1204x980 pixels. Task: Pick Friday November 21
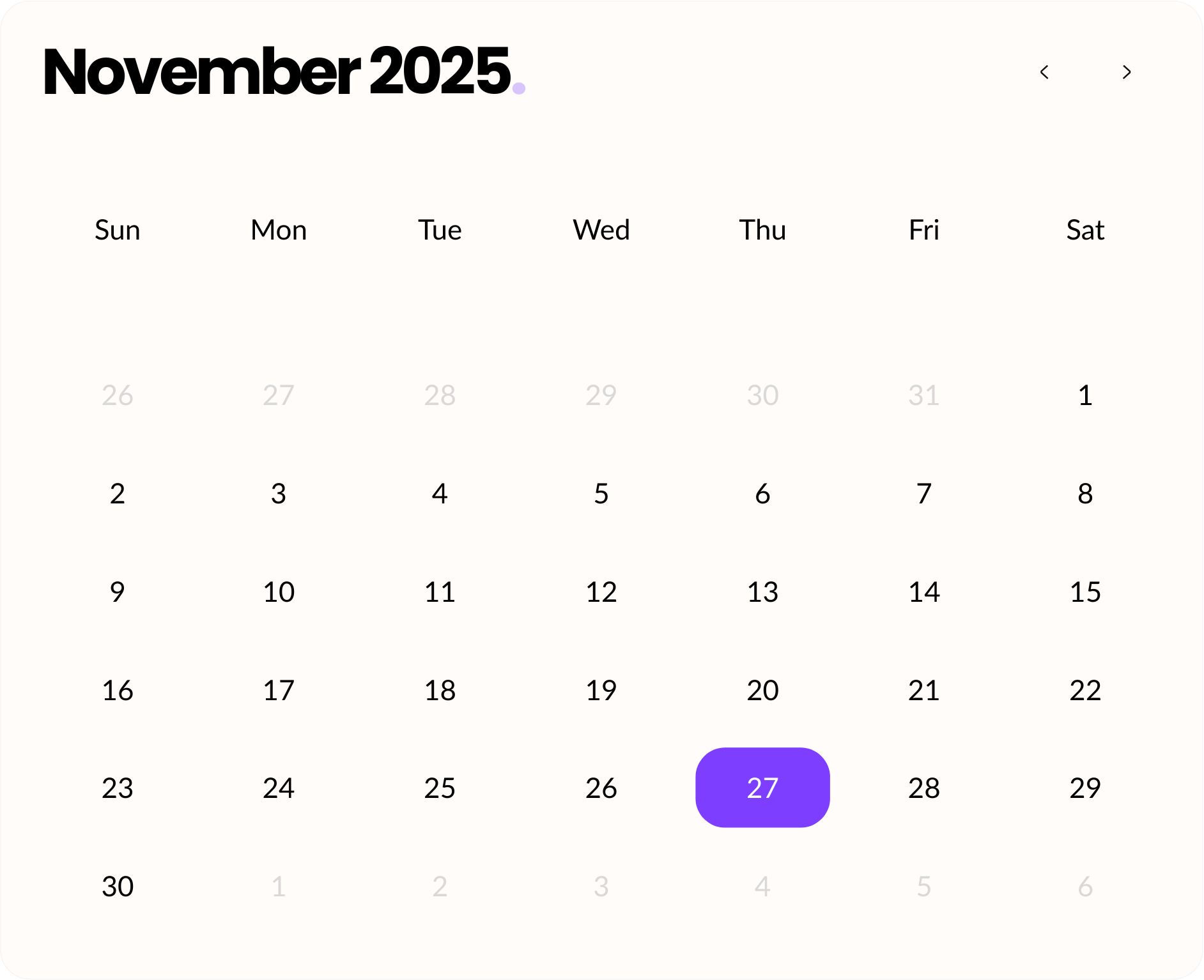tap(923, 691)
